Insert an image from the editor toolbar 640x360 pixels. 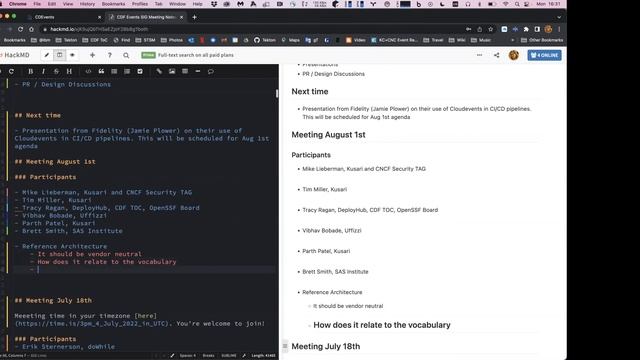(x=172, y=71)
